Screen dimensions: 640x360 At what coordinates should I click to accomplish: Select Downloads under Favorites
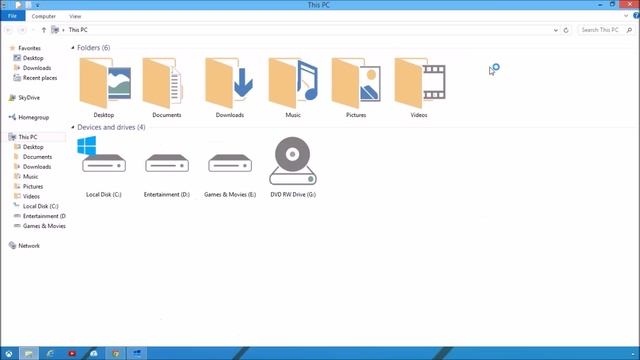[x=37, y=68]
